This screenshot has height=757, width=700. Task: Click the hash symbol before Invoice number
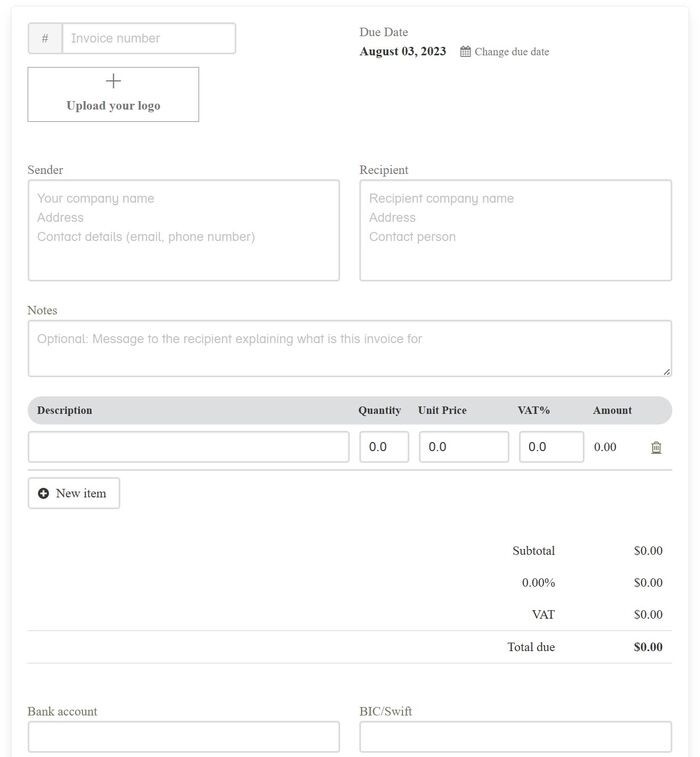tap(45, 39)
